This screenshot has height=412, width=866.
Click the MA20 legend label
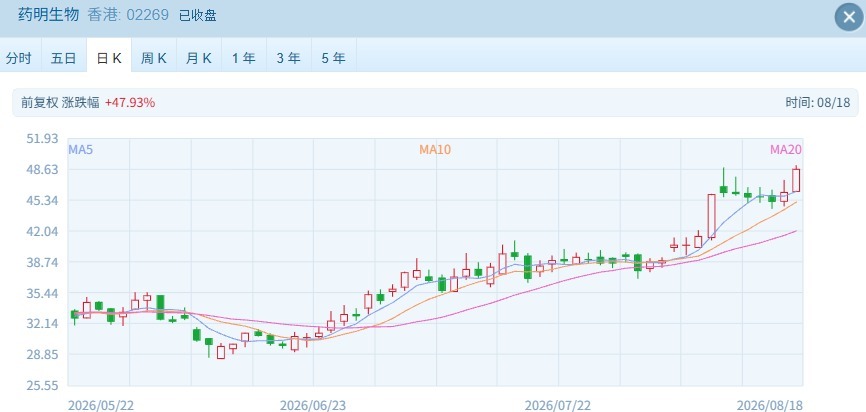[785, 150]
